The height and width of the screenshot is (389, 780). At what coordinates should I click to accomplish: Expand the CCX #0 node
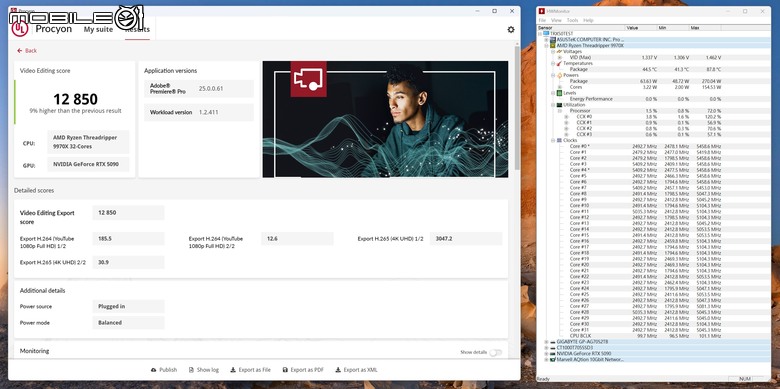pos(566,116)
